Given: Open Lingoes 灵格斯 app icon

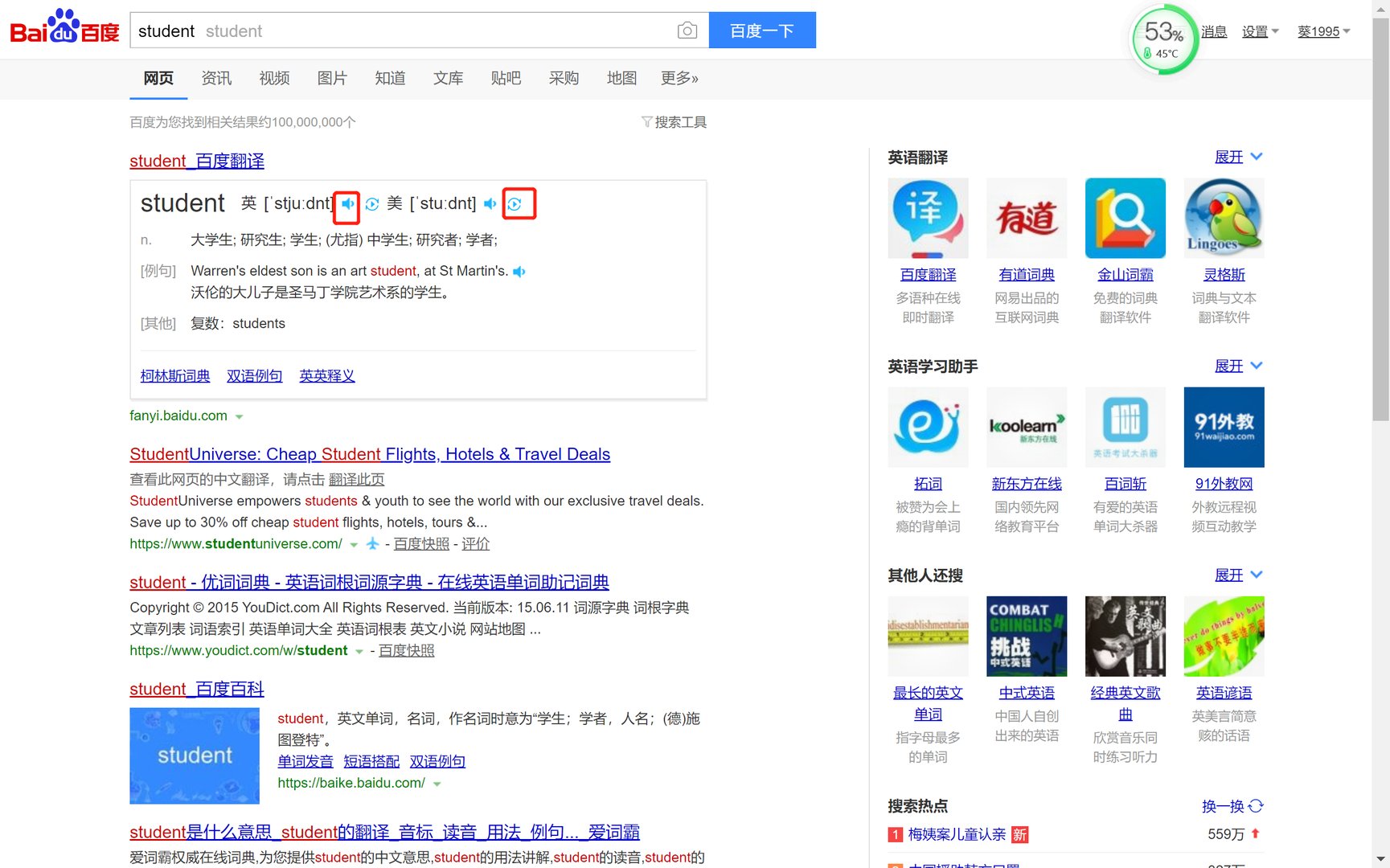Looking at the screenshot, I should pos(1224,218).
